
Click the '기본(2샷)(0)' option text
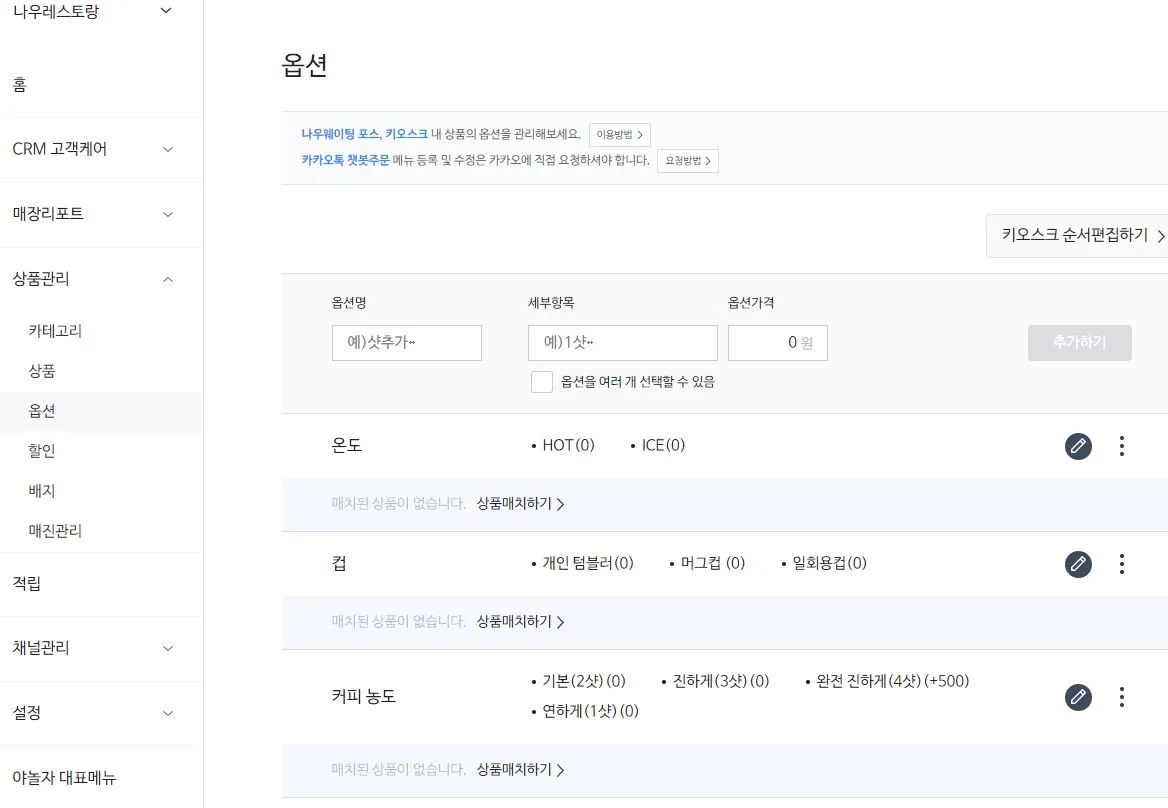(584, 681)
